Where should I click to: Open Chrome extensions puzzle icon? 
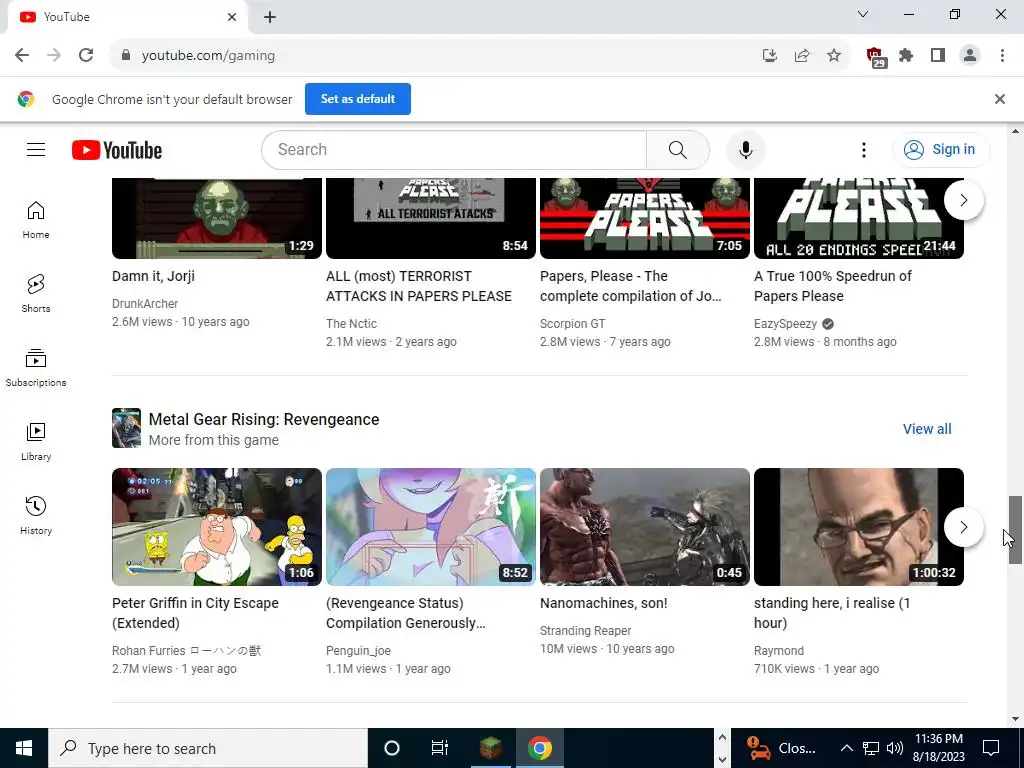pyautogui.click(x=906, y=56)
